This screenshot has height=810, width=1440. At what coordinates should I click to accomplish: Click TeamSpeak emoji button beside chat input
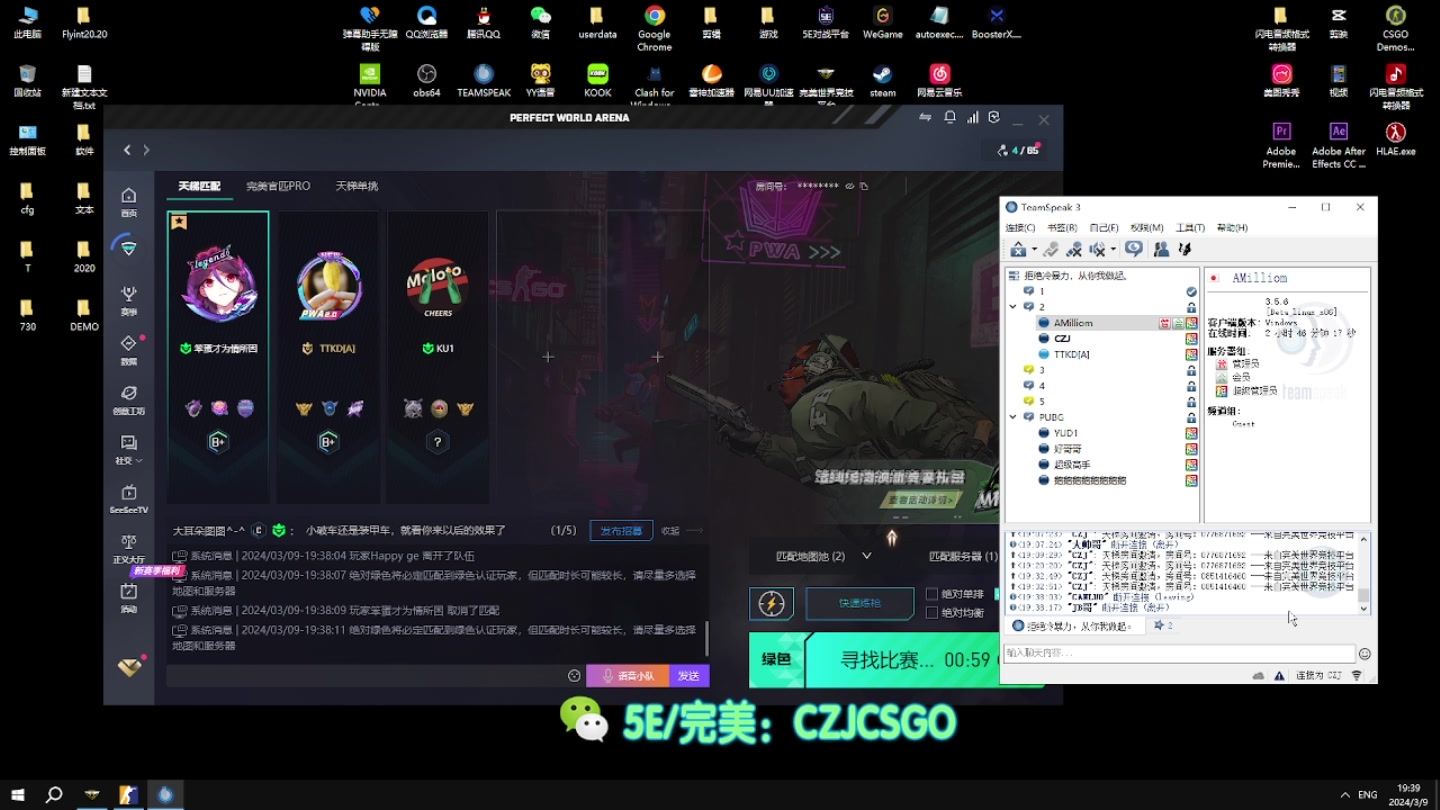[1365, 654]
